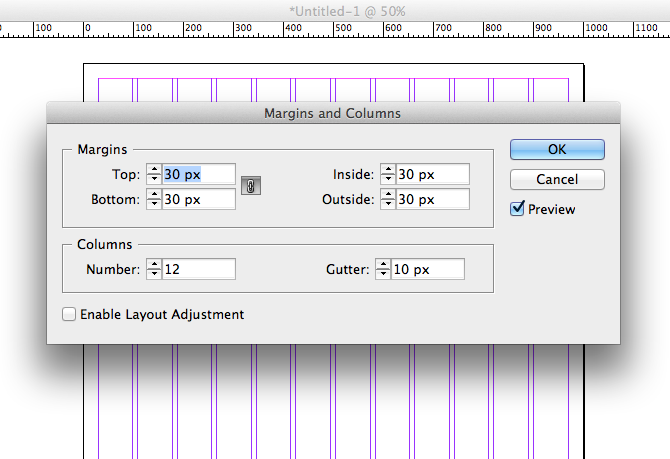Click the Top margin input field

tap(199, 174)
